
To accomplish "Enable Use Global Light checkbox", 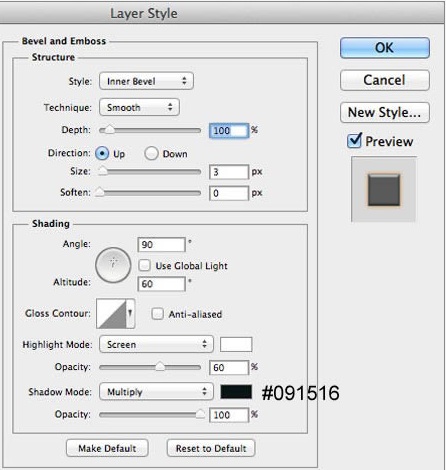I will (x=145, y=265).
